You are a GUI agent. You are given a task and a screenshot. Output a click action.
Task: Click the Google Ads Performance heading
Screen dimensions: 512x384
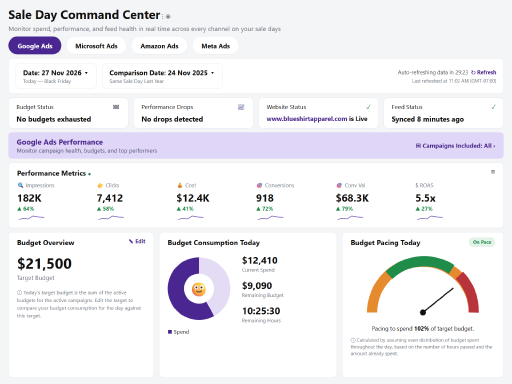(x=60, y=142)
